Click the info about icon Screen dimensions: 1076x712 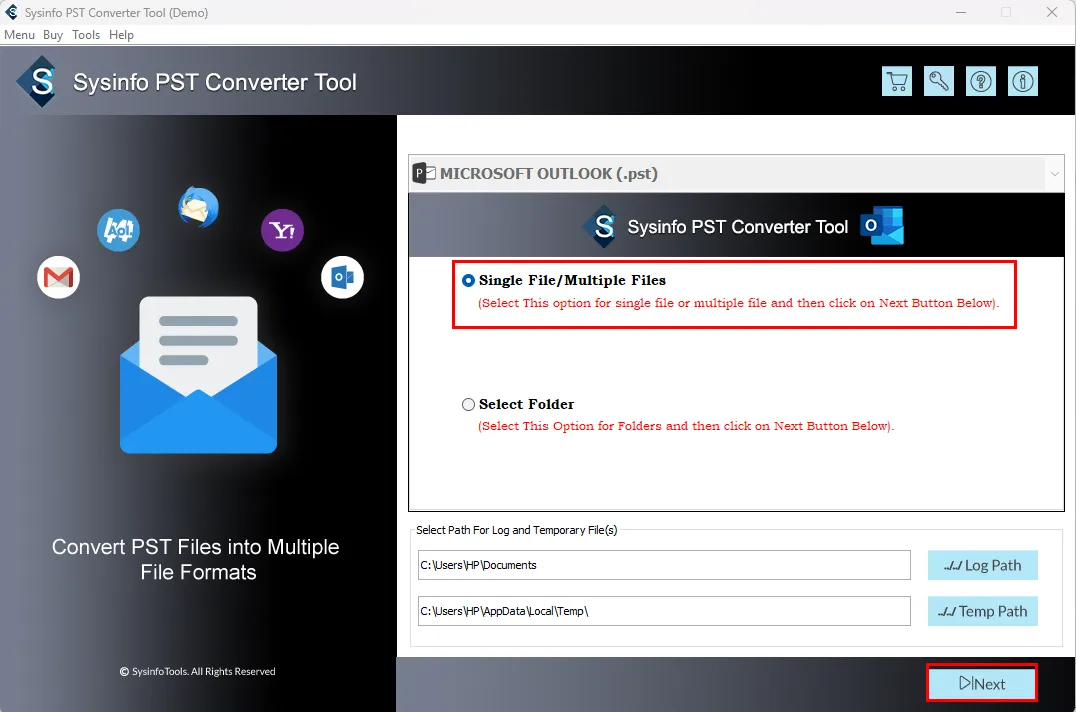[x=1022, y=82]
